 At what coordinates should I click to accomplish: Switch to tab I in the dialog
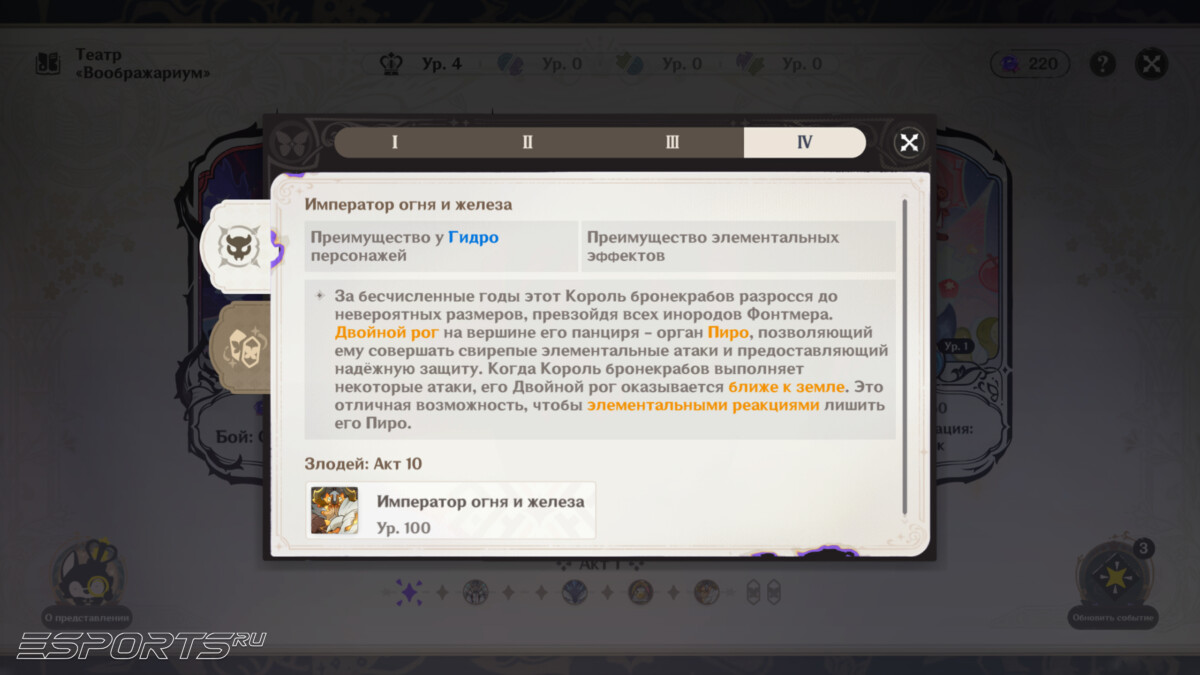(x=395, y=142)
